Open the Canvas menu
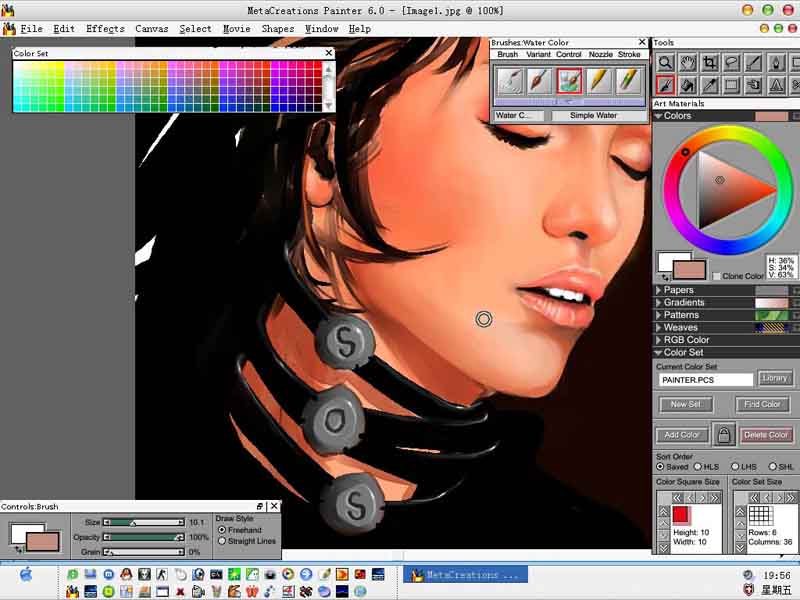Viewport: 800px width, 600px height. click(152, 29)
